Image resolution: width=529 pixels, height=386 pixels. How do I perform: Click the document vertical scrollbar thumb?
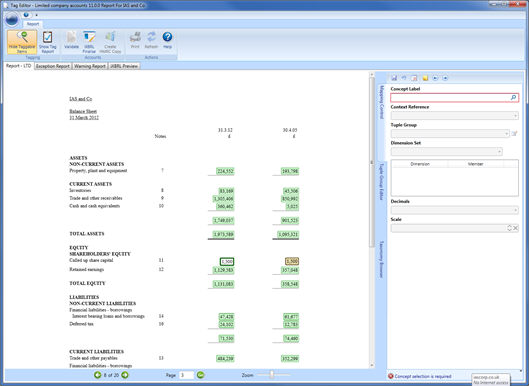(371, 162)
